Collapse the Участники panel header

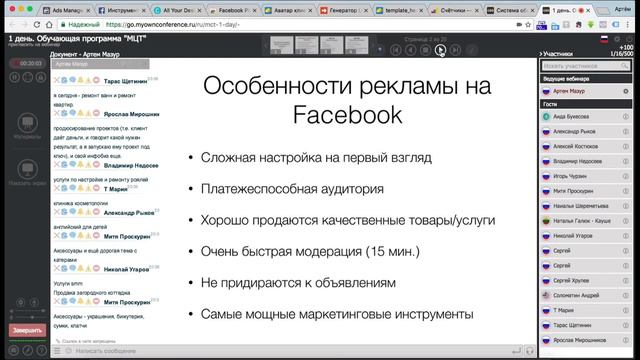[x=556, y=54]
